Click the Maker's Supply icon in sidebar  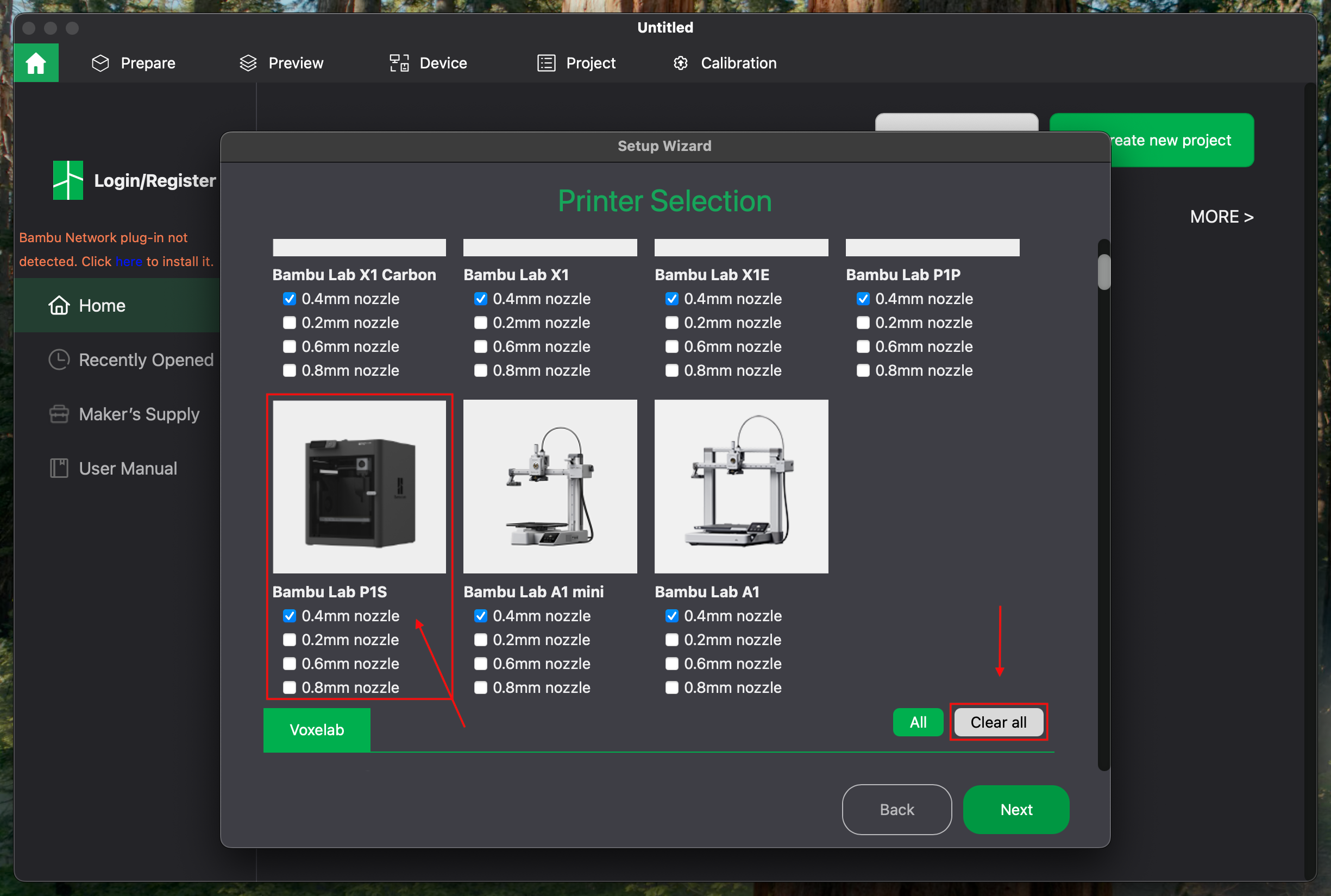pos(59,414)
